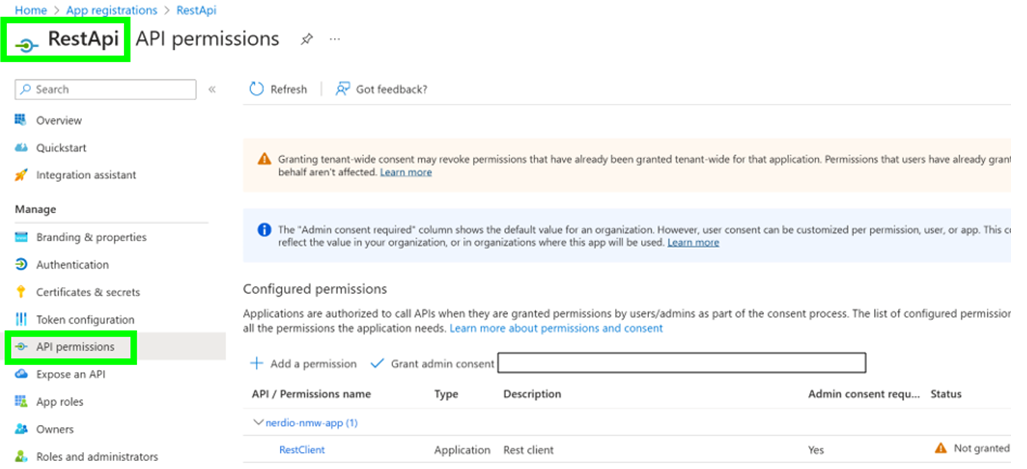
Task: Open App registrations breadcrumb link
Action: (x=112, y=10)
